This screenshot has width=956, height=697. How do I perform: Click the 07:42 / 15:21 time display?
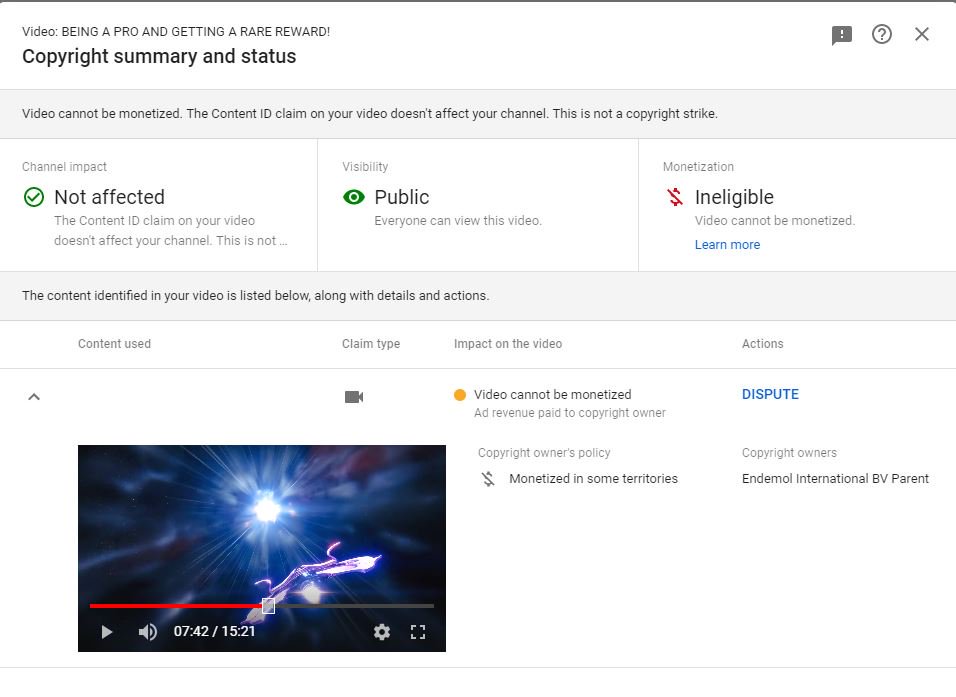[214, 631]
